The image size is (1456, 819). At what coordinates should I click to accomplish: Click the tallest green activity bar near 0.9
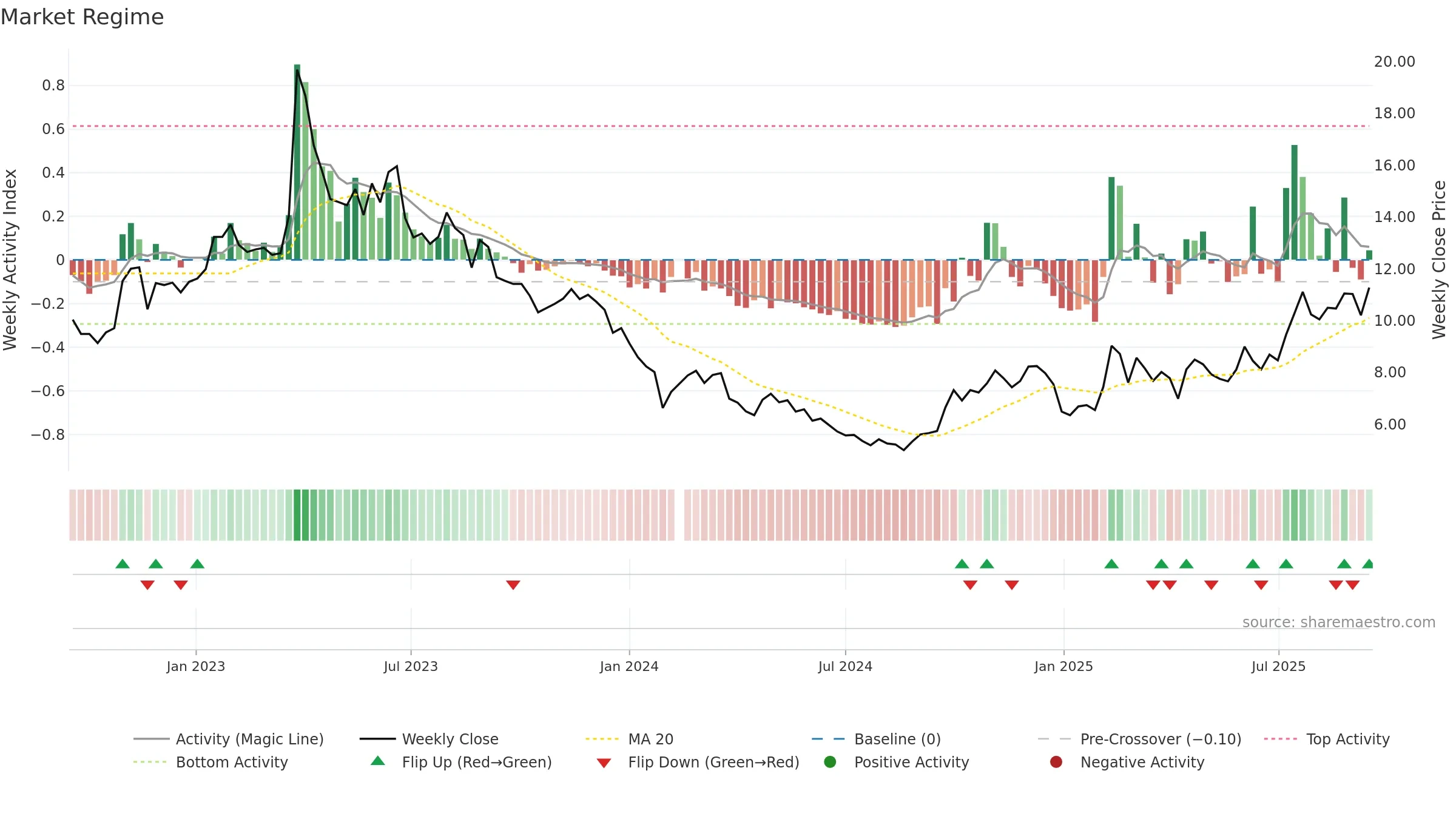click(x=297, y=162)
